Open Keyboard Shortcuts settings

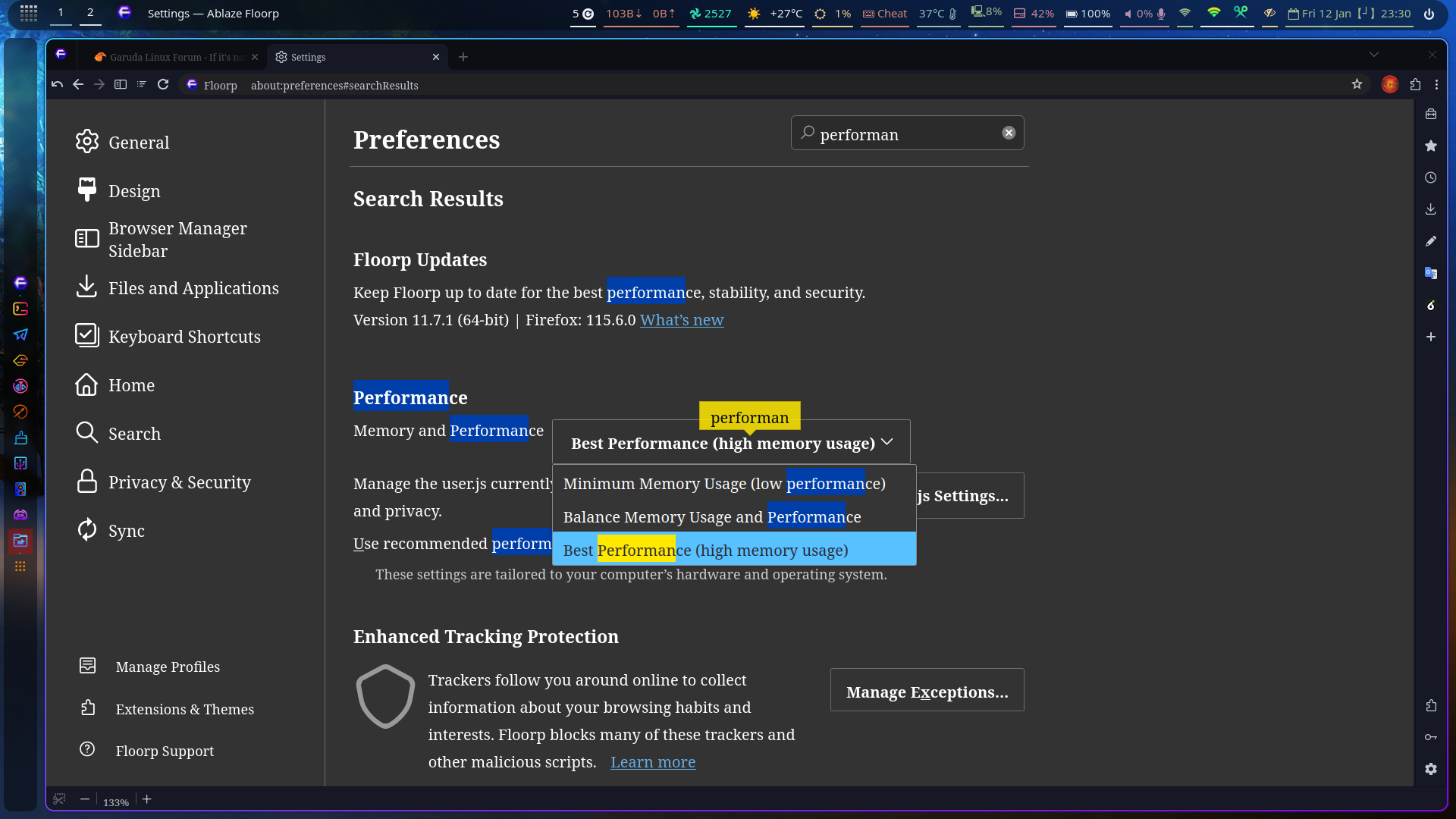tap(168, 336)
